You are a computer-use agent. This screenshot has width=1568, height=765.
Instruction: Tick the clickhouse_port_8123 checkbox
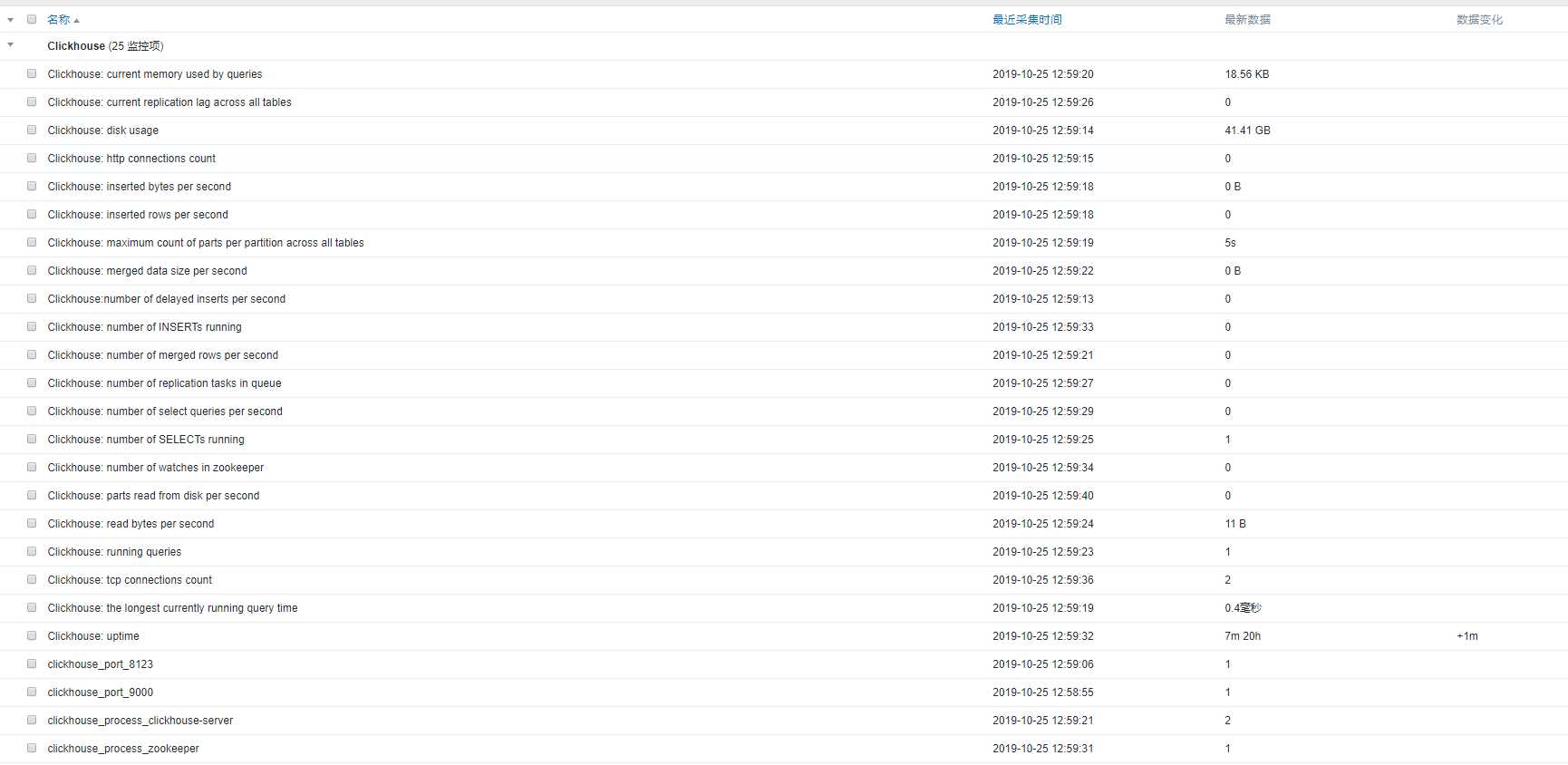(x=32, y=663)
